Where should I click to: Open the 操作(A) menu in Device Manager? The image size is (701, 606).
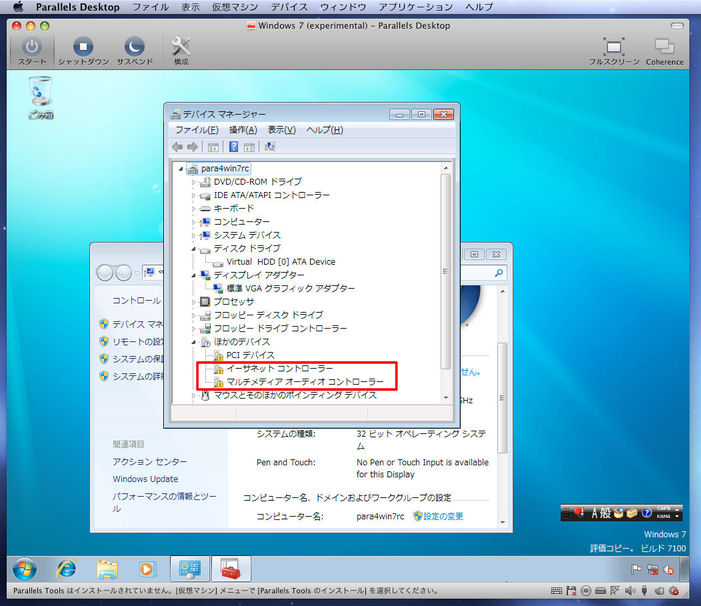pyautogui.click(x=242, y=130)
